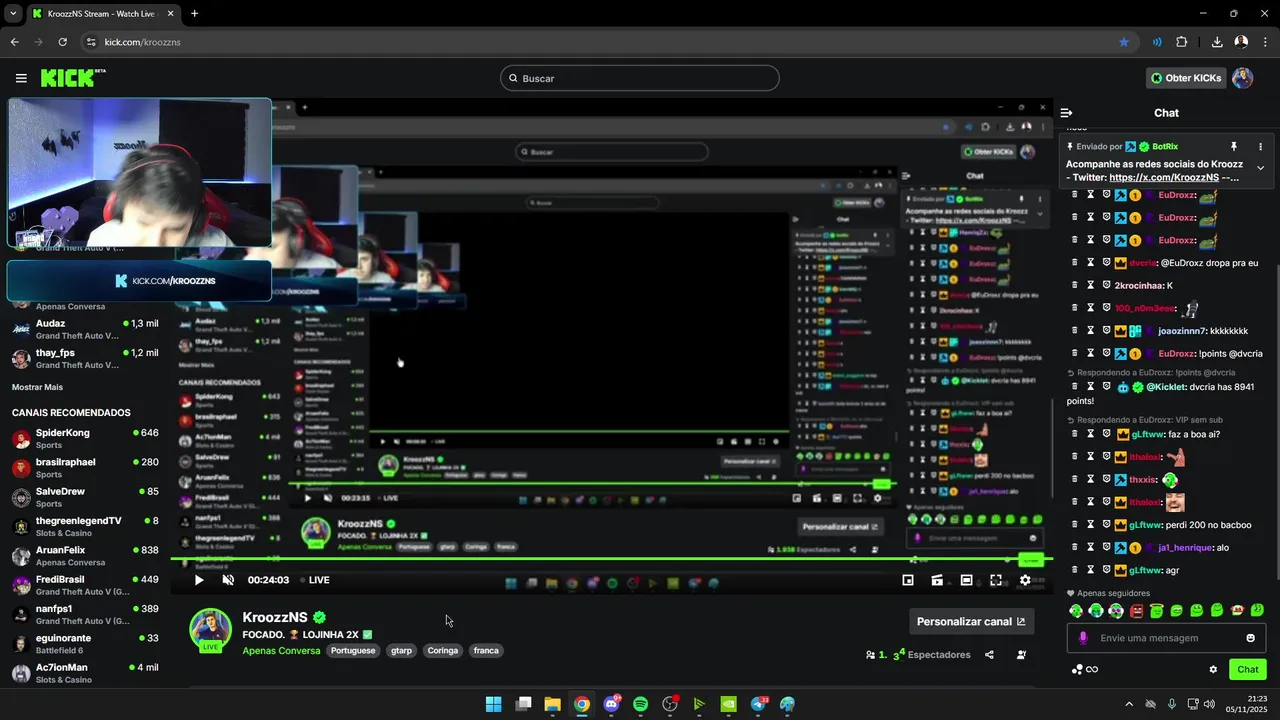
Task: Click the KICK logo
Action: pyautogui.click(x=73, y=78)
